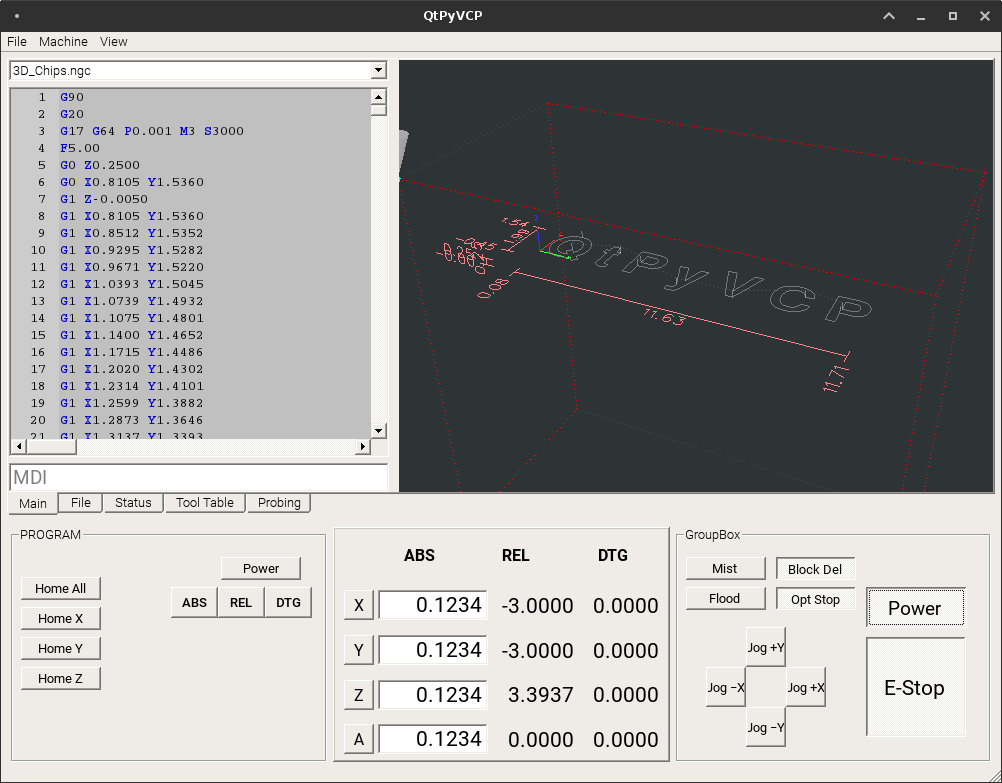This screenshot has height=783, width=1002.
Task: Click the X axis button
Action: 358,605
